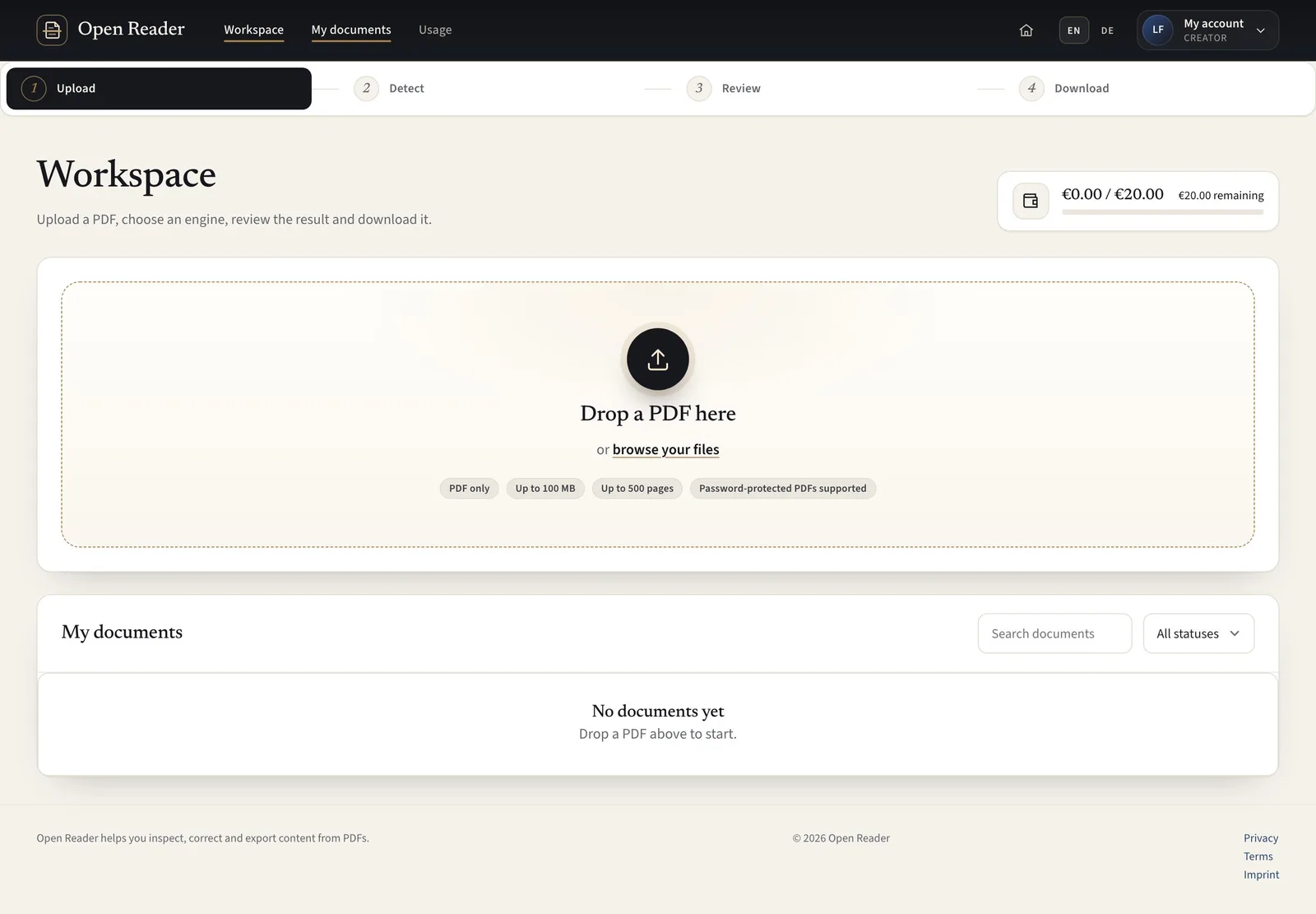Open the Imprint link
The image size is (1316, 914).
click(x=1262, y=875)
